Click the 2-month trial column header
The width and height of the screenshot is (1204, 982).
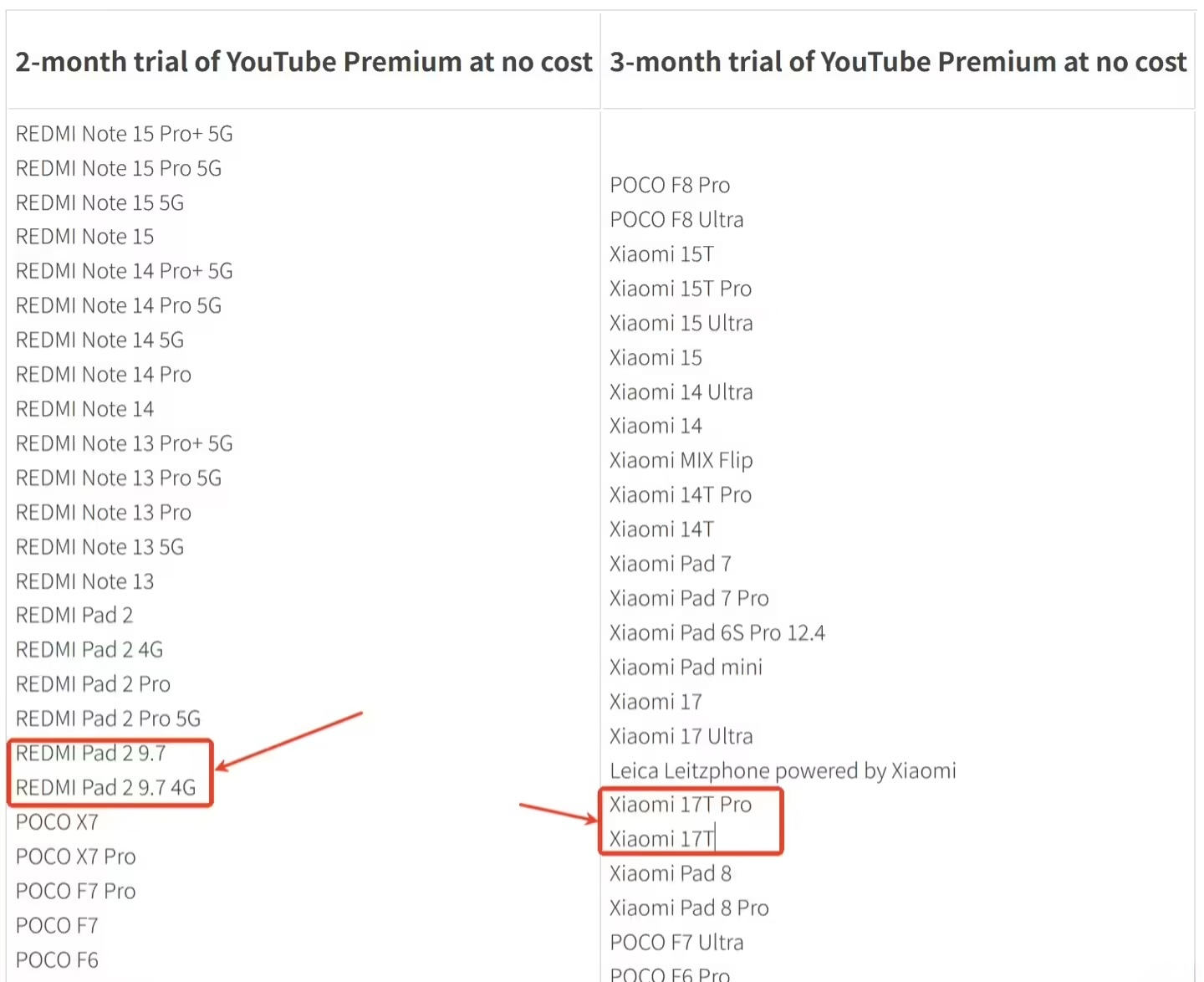coord(304,62)
